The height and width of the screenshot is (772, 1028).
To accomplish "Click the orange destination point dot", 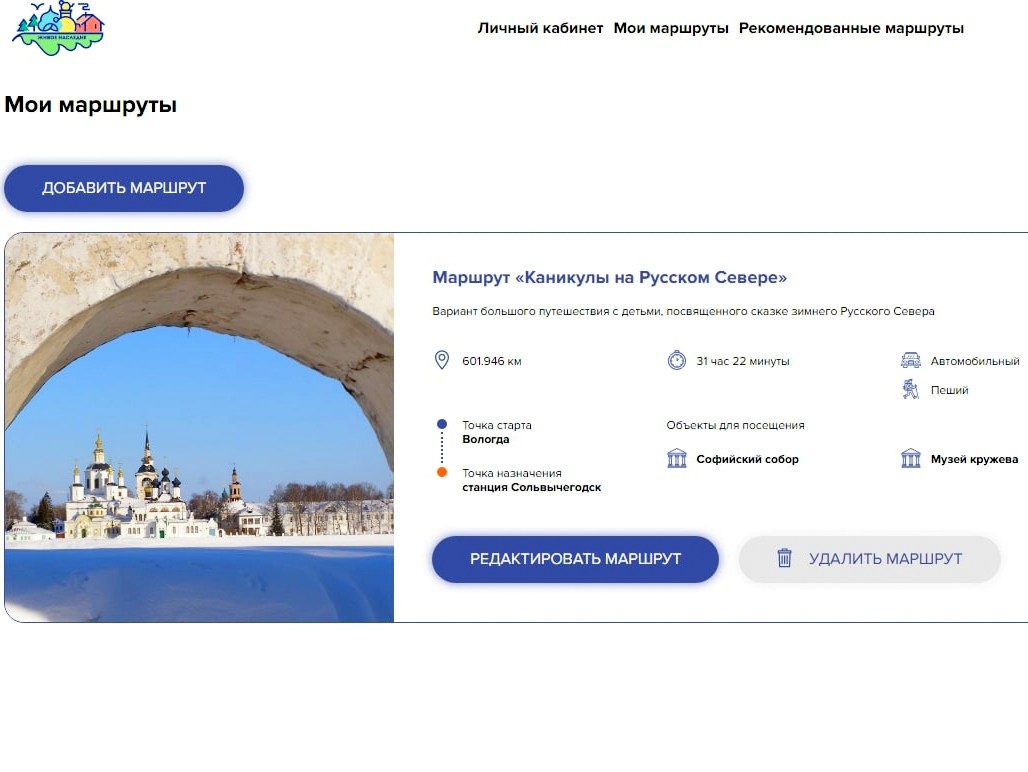I will pos(442,472).
